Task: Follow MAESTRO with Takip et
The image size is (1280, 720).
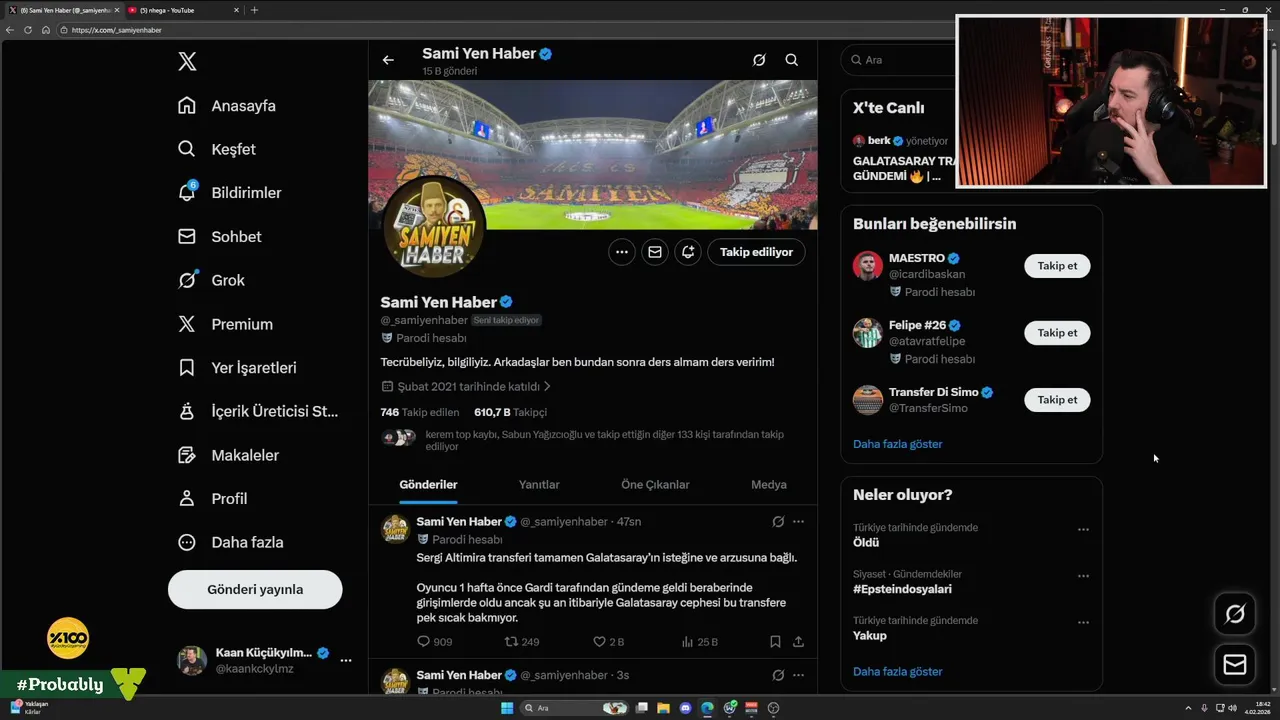Action: click(x=1057, y=266)
